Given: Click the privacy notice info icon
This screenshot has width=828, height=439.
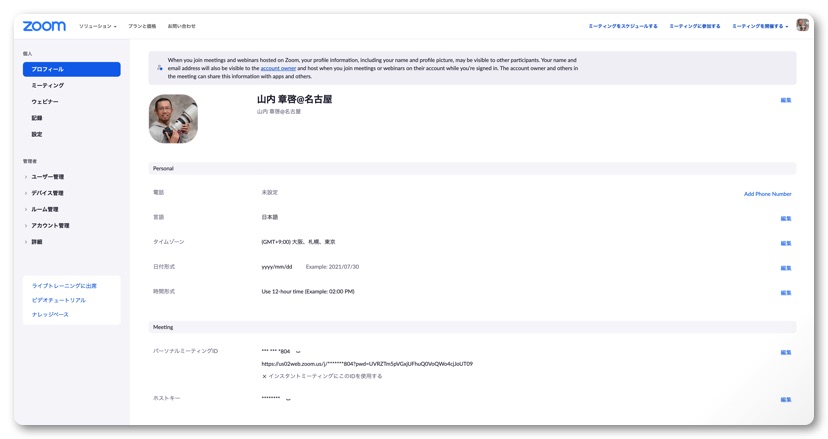Looking at the screenshot, I should click(160, 68).
